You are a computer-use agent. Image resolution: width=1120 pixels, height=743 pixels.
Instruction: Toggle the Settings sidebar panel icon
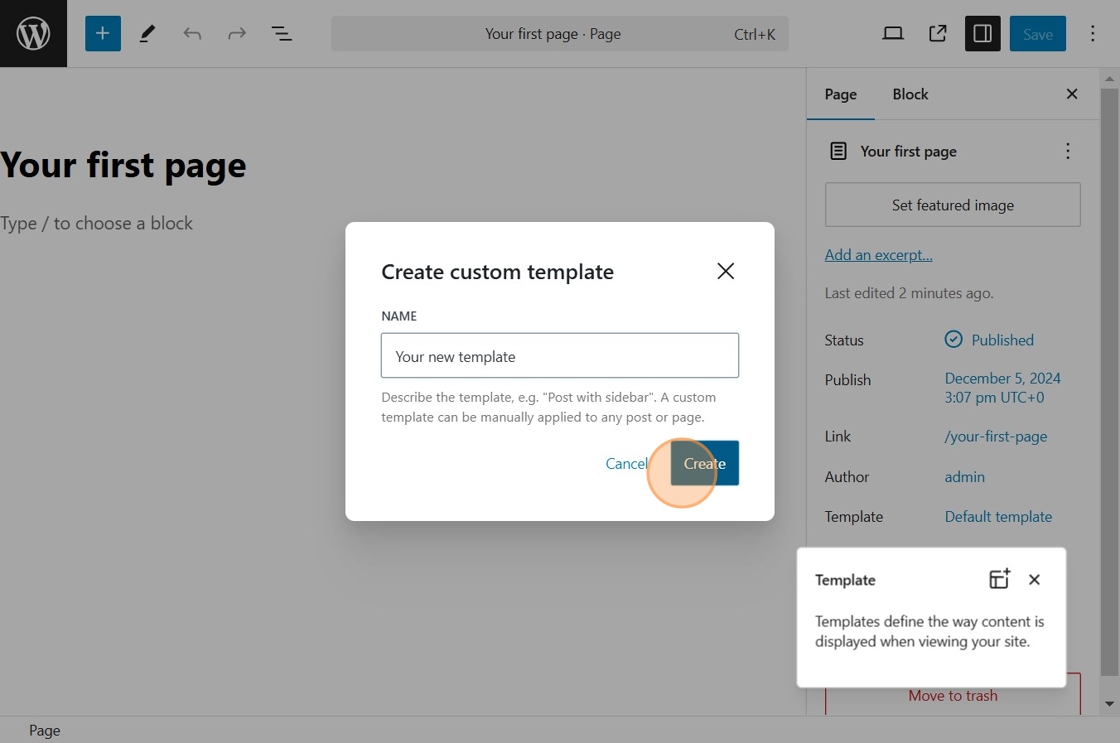click(983, 34)
